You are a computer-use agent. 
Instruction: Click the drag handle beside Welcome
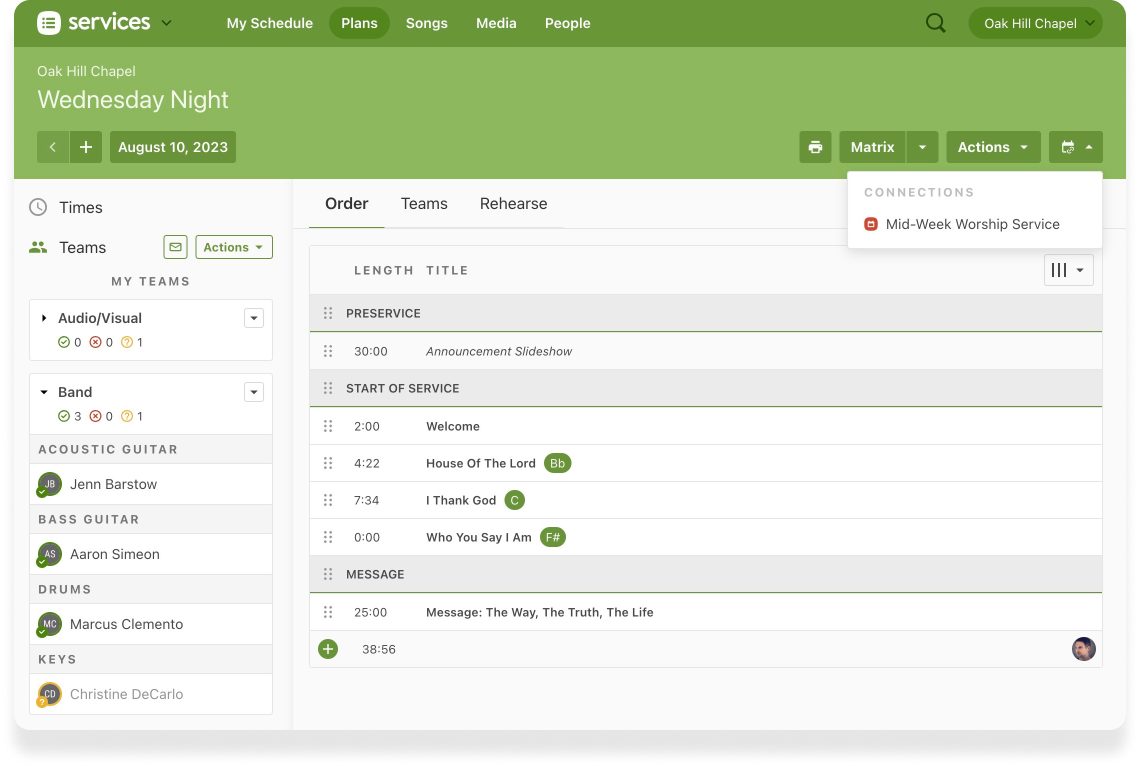tap(328, 426)
